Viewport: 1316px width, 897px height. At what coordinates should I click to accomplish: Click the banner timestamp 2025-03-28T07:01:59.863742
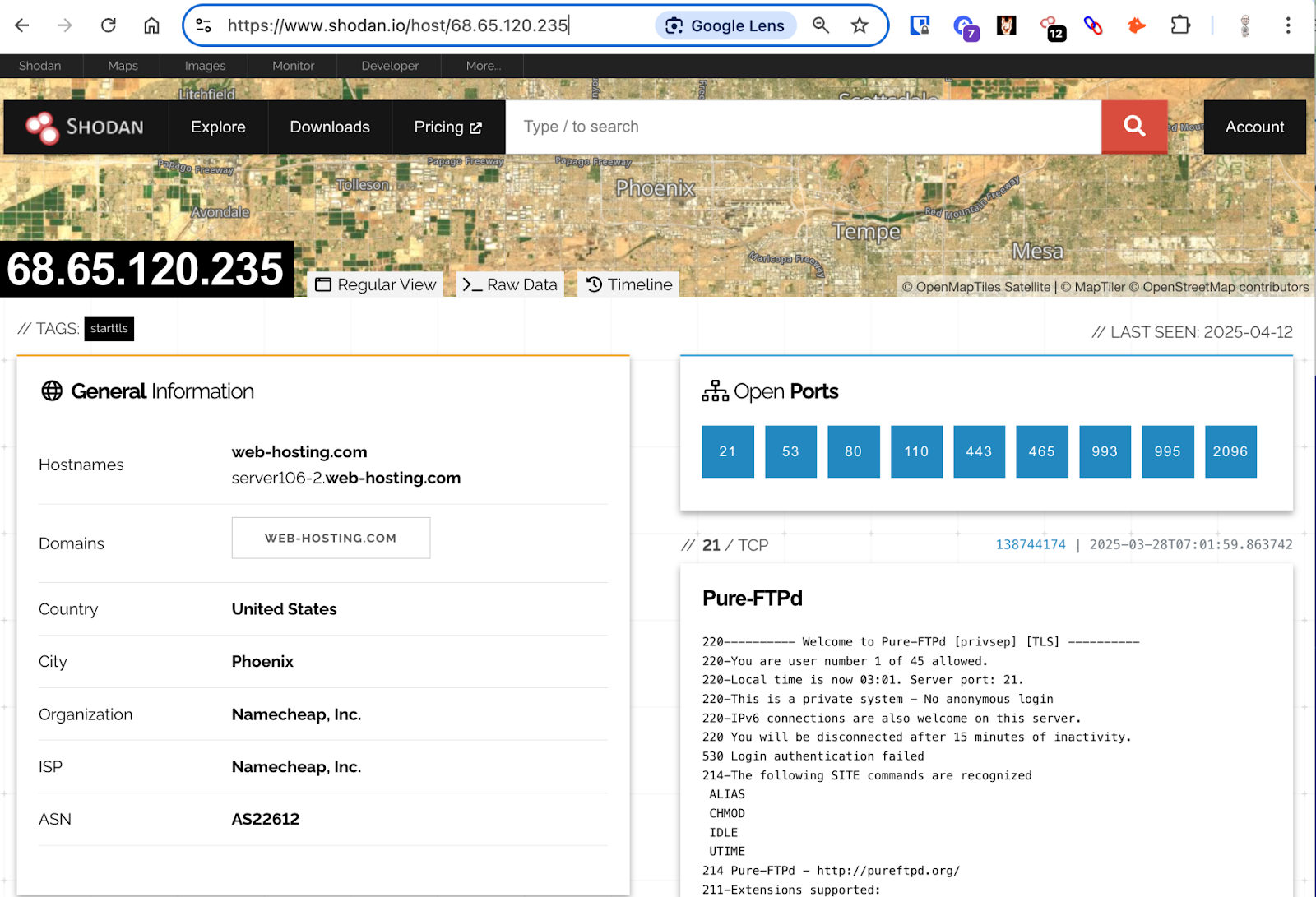tap(1191, 544)
